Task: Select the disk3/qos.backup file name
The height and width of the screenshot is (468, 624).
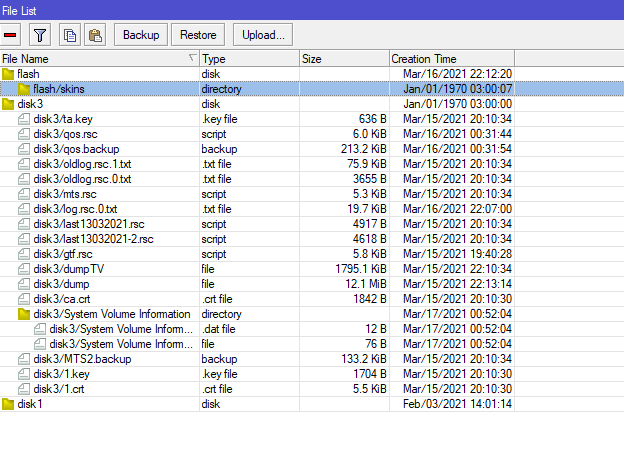Action: coord(76,149)
